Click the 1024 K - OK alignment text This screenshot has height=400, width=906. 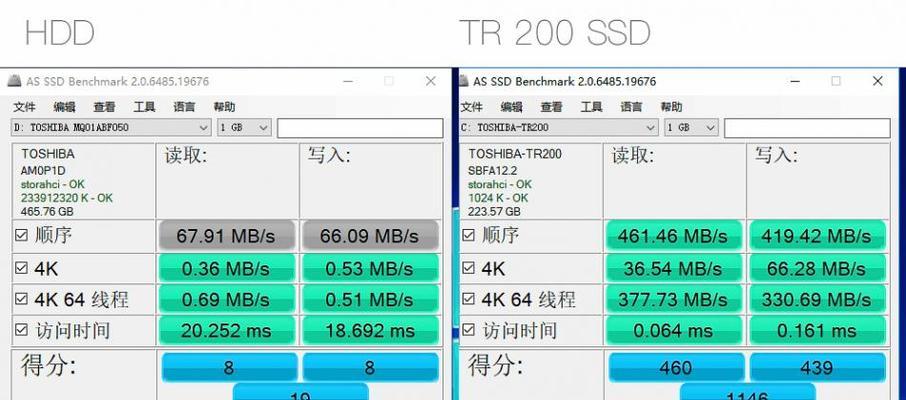pyautogui.click(x=498, y=198)
